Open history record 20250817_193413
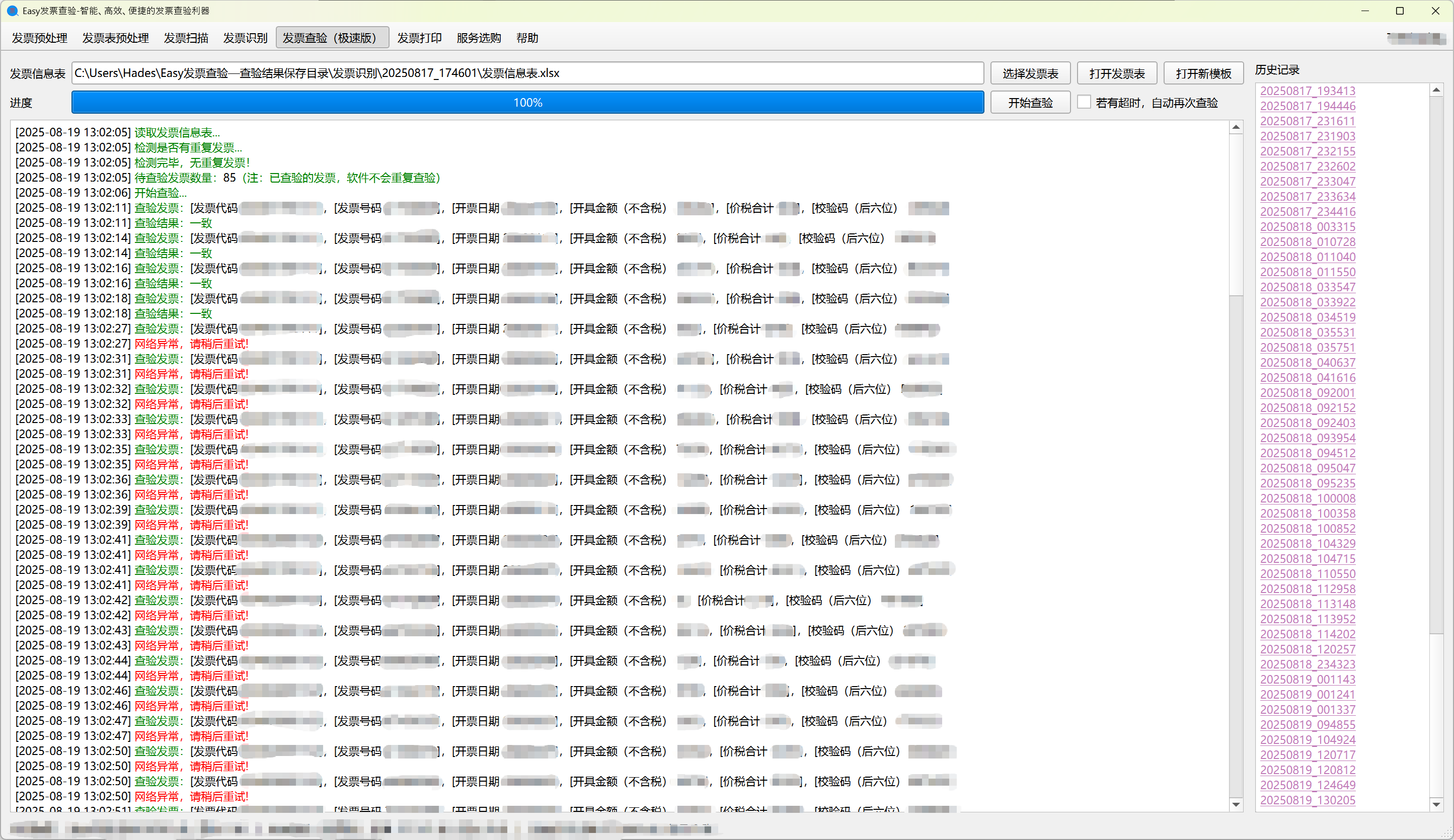 (x=1307, y=91)
